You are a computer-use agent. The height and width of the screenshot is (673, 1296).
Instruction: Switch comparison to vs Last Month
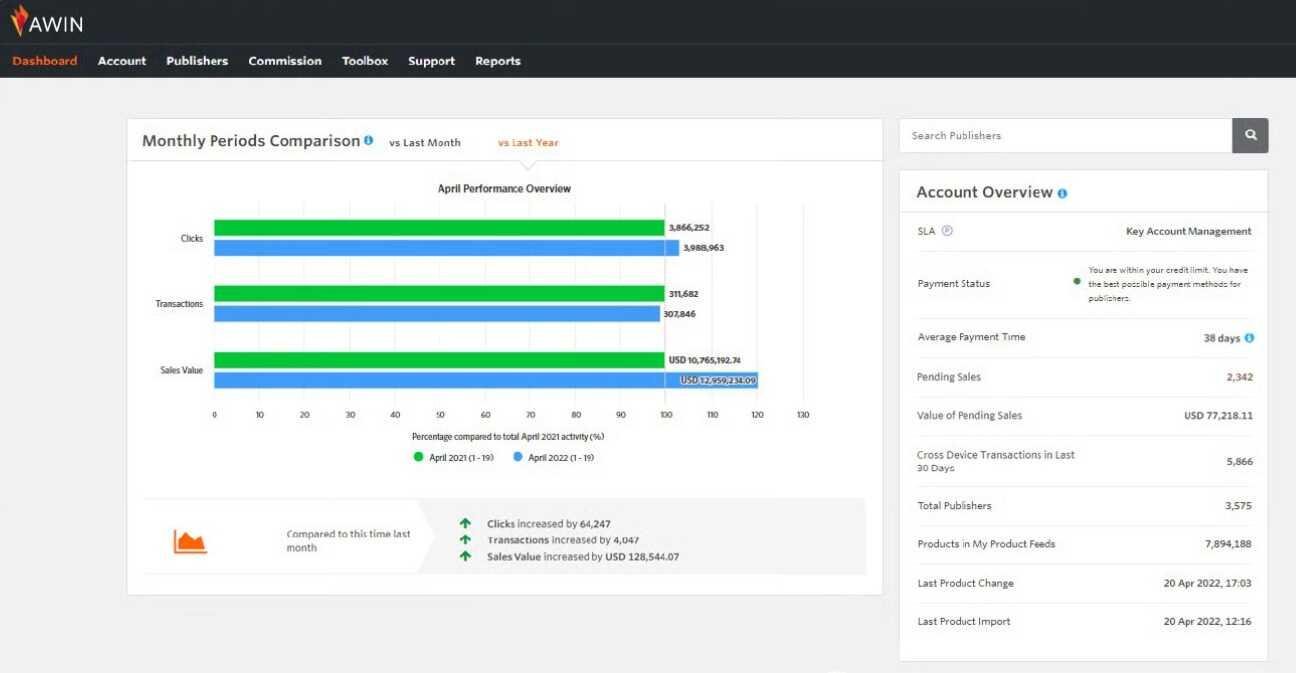(x=424, y=142)
